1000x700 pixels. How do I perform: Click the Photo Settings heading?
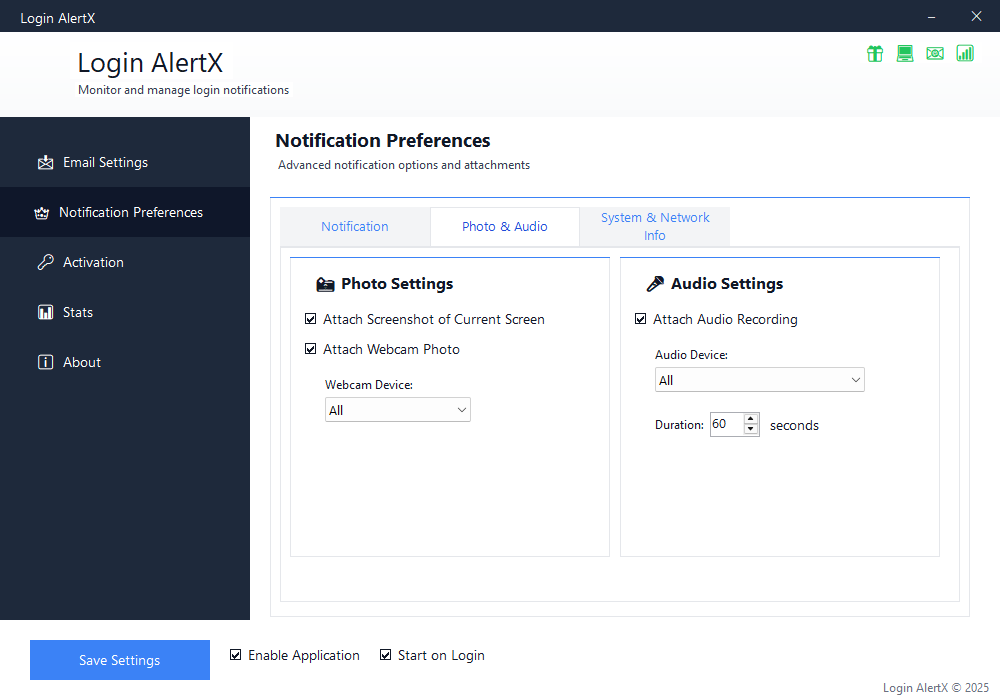click(x=397, y=284)
